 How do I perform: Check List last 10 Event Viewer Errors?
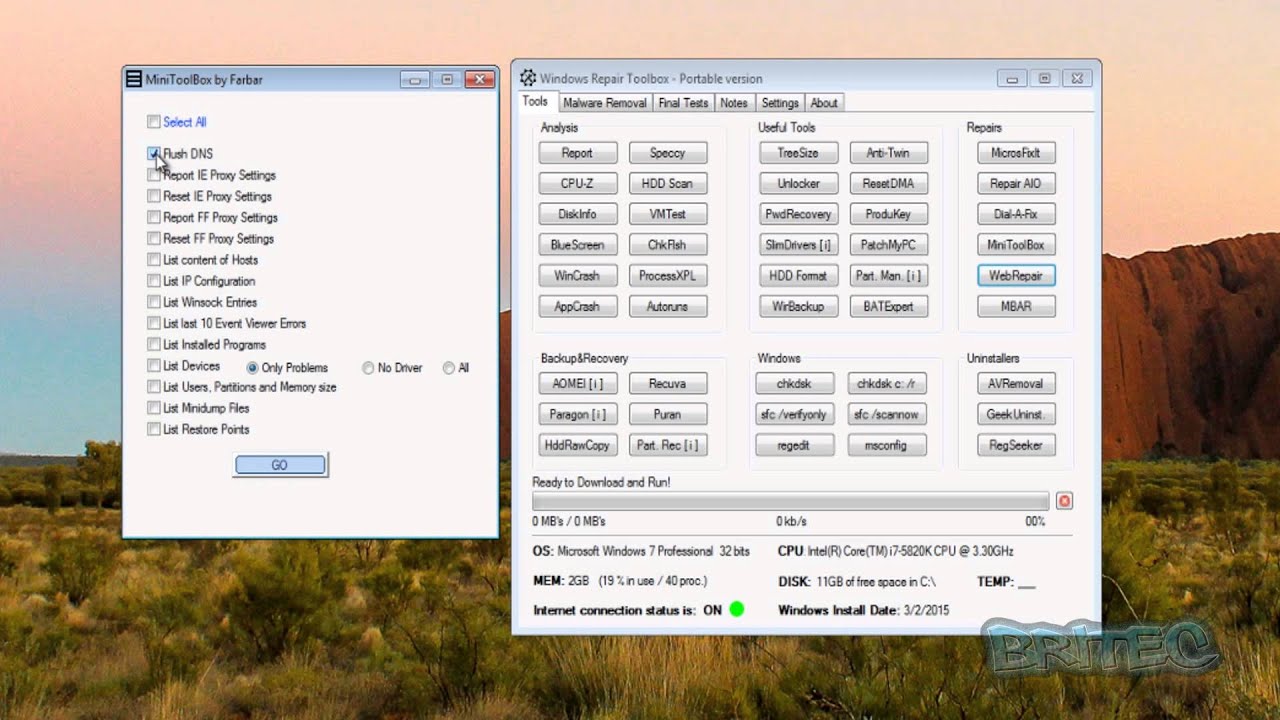153,323
